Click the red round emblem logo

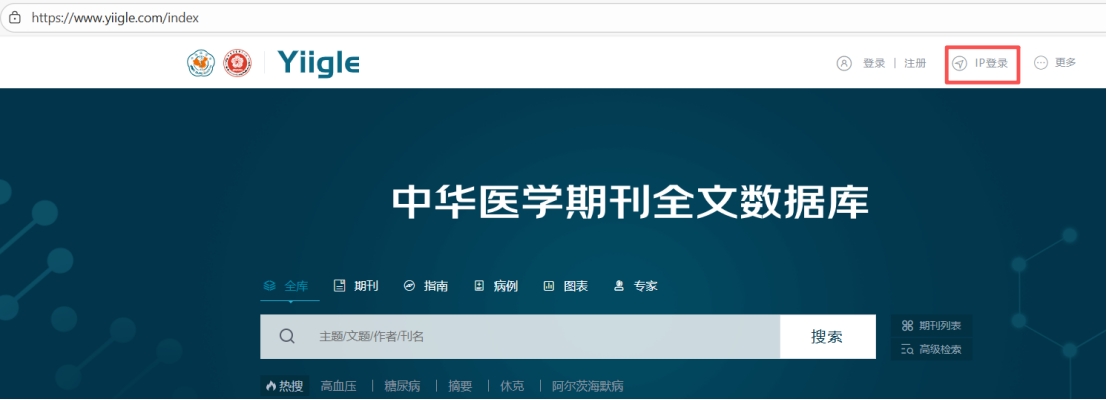(x=237, y=63)
